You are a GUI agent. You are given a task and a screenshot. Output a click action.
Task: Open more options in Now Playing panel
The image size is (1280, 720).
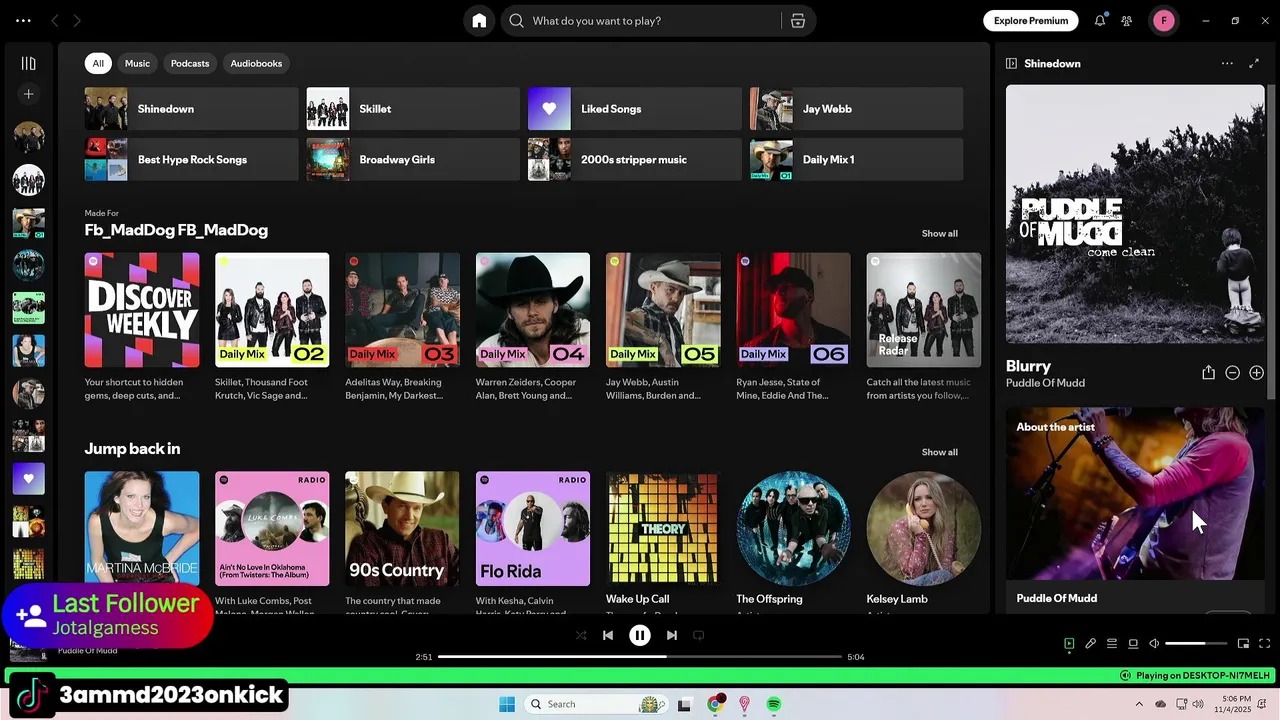(1227, 63)
